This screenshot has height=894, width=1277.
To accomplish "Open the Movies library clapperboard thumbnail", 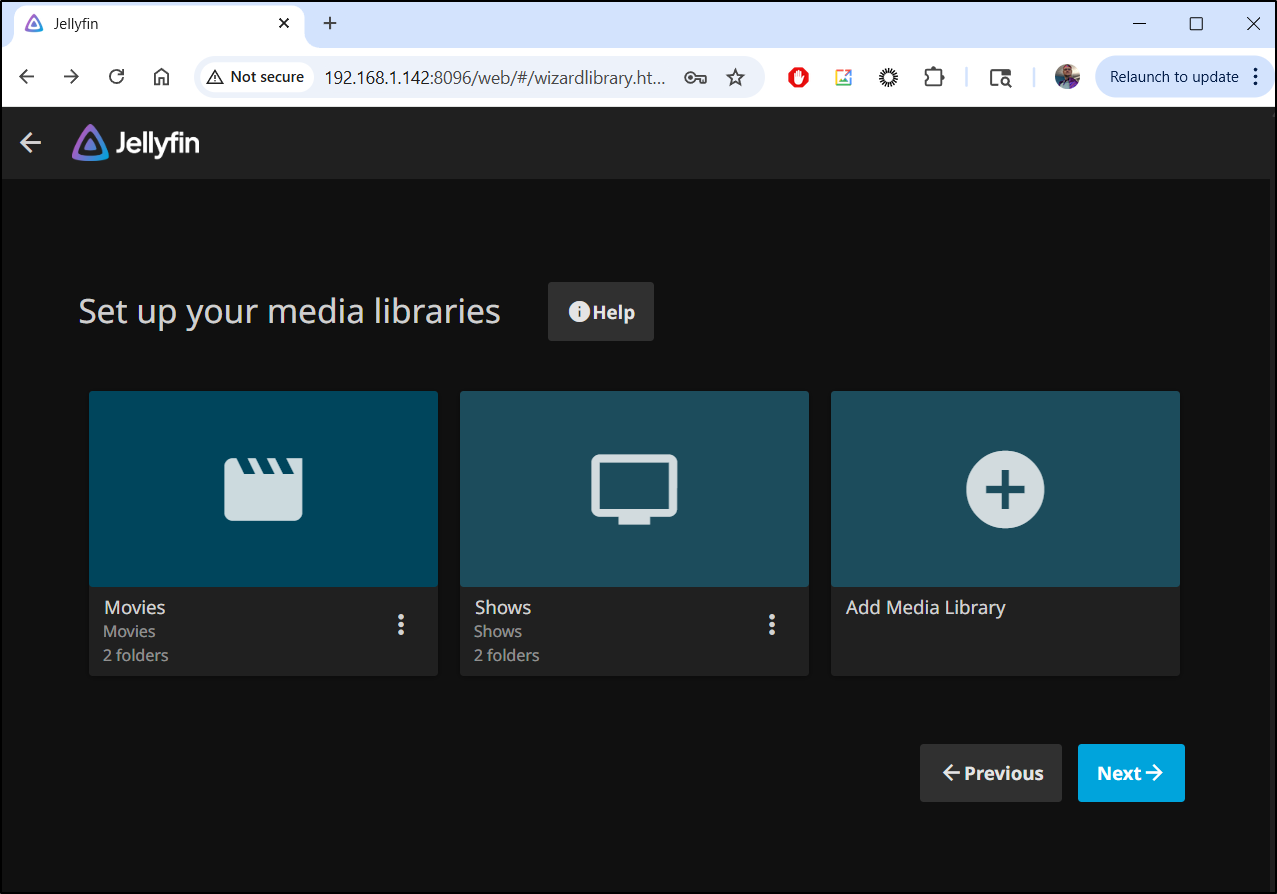I will pyautogui.click(x=263, y=489).
